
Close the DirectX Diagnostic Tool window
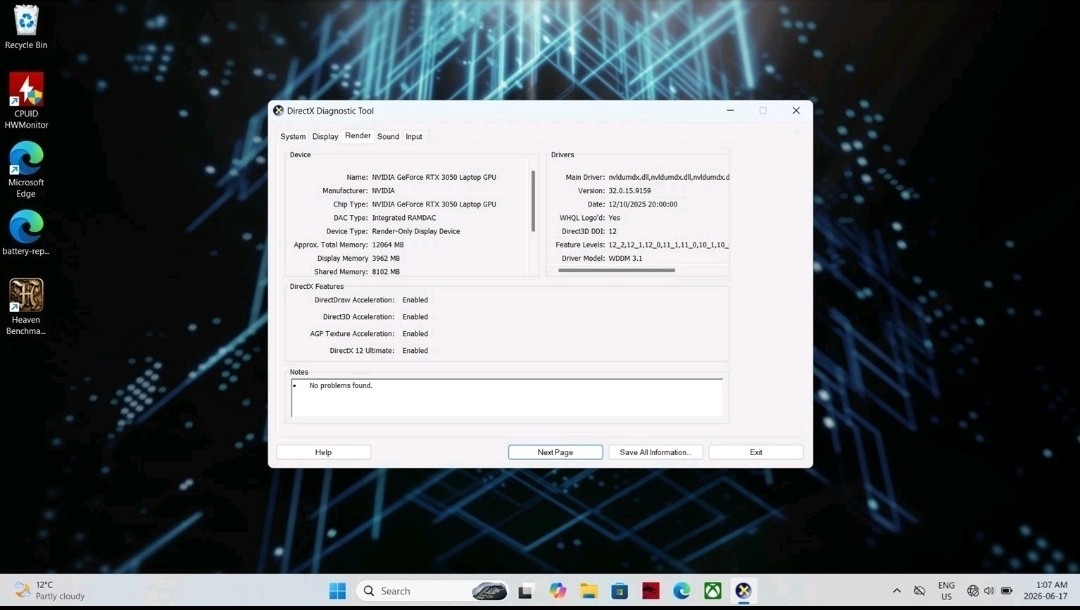[x=796, y=110]
